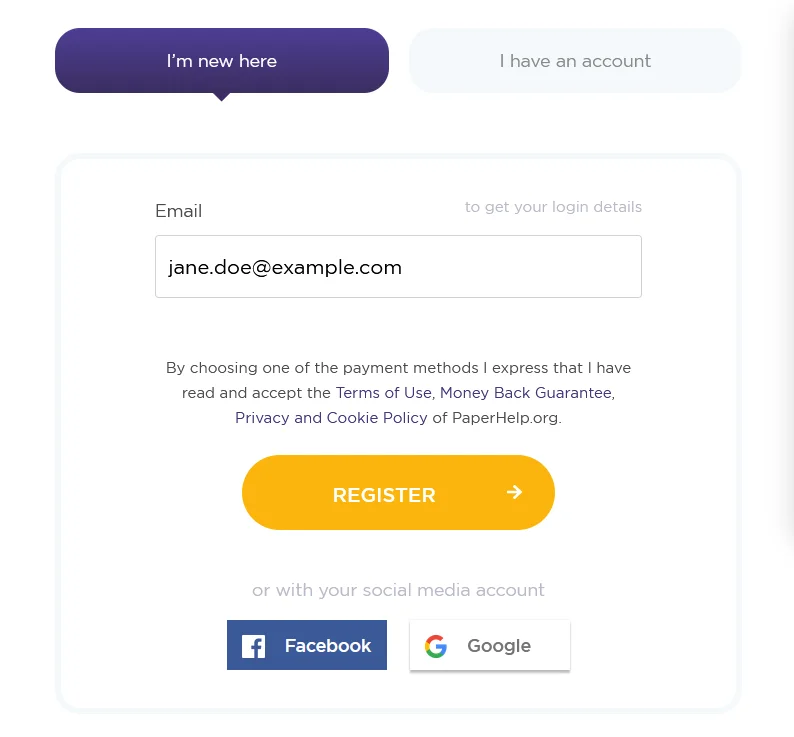The width and height of the screenshot is (794, 737).
Task: Click the PaperHelp.org text in disclaimer
Action: tap(505, 418)
